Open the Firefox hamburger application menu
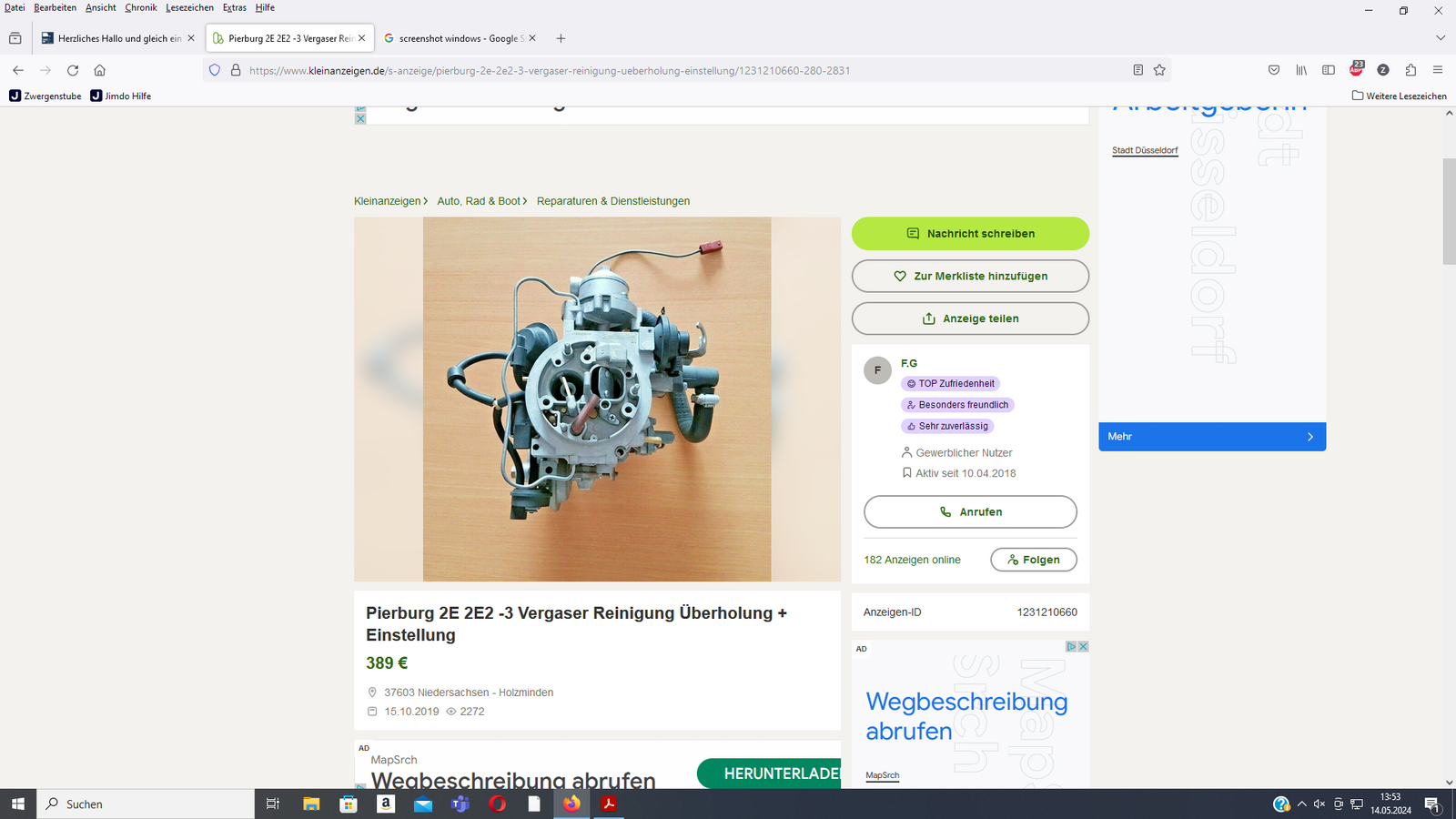This screenshot has width=1456, height=819. pos(1438,70)
